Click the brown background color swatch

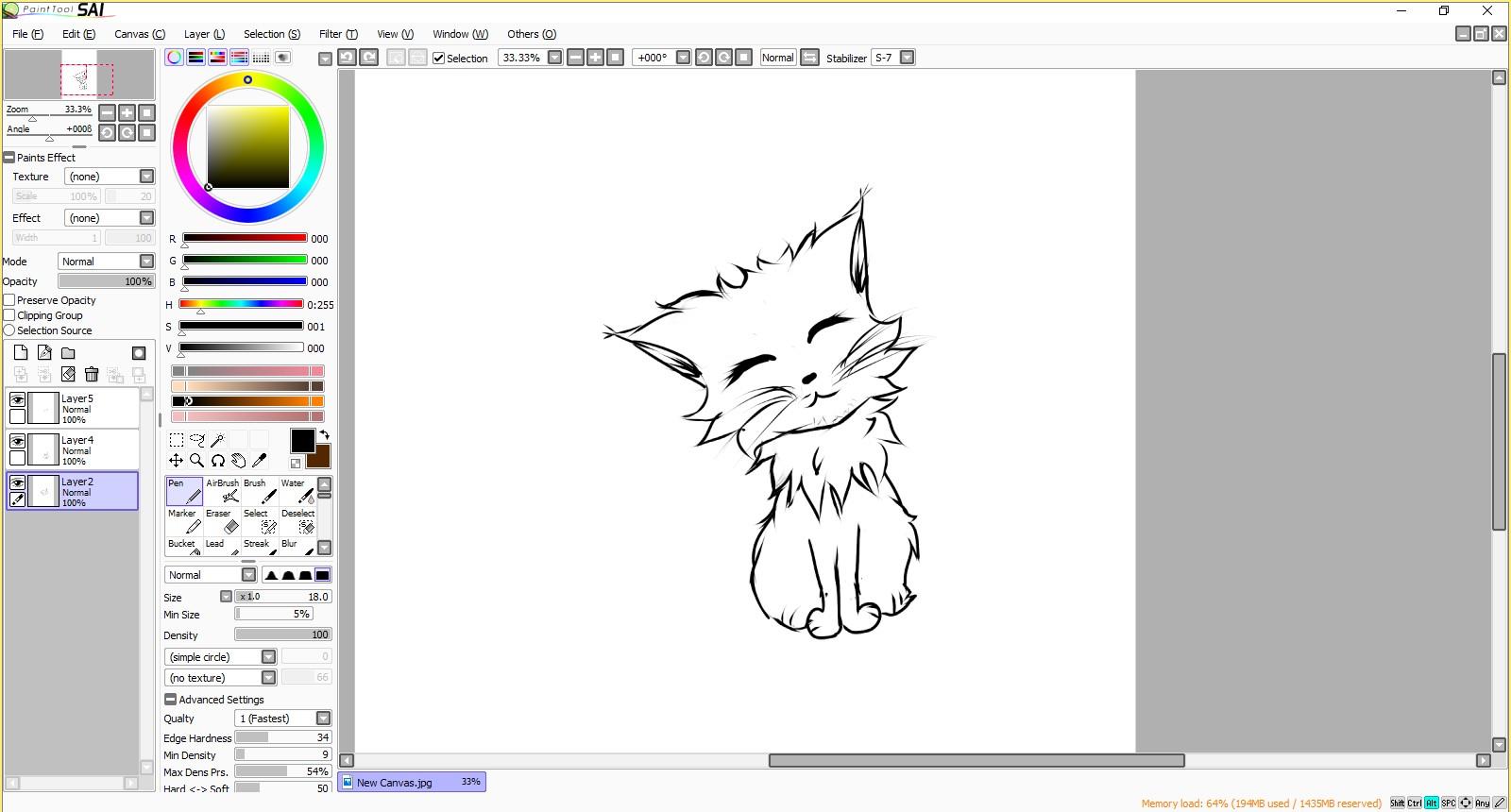click(x=320, y=458)
